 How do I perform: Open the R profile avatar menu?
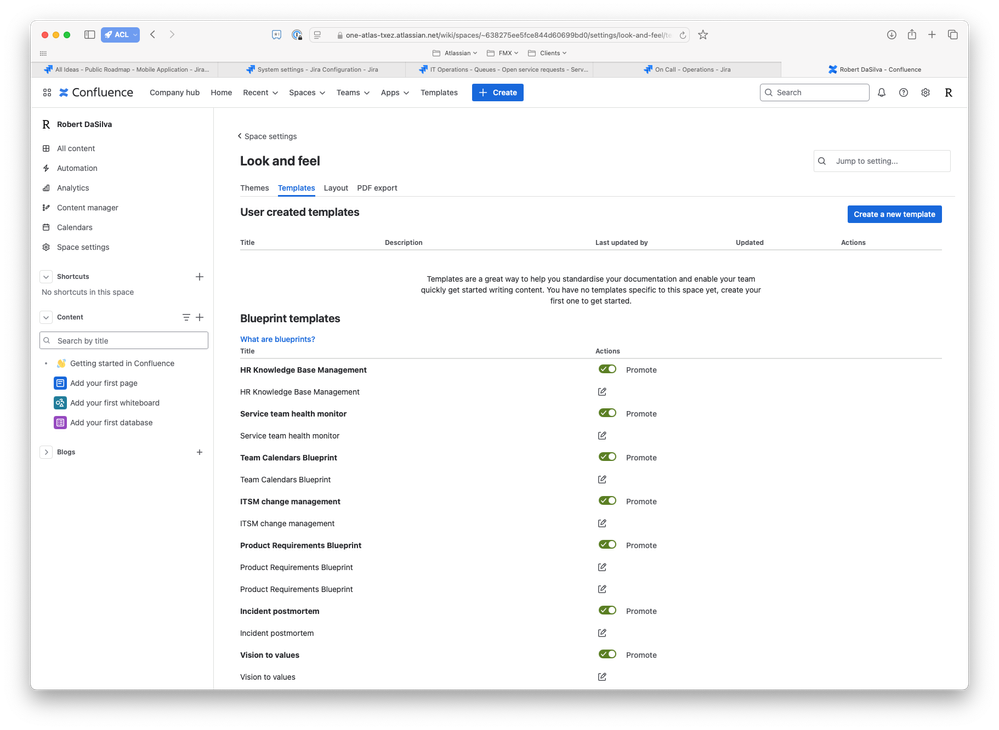pyautogui.click(x=948, y=92)
